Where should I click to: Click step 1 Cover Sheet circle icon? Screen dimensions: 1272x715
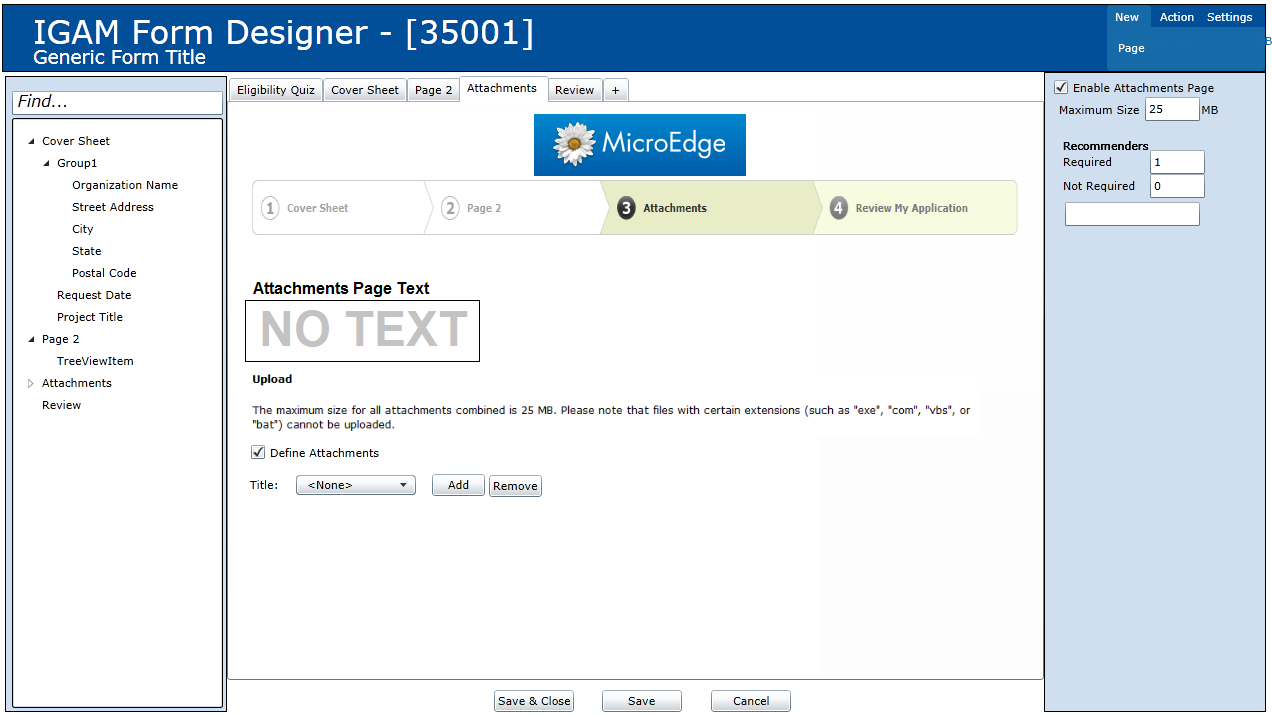[x=270, y=208]
